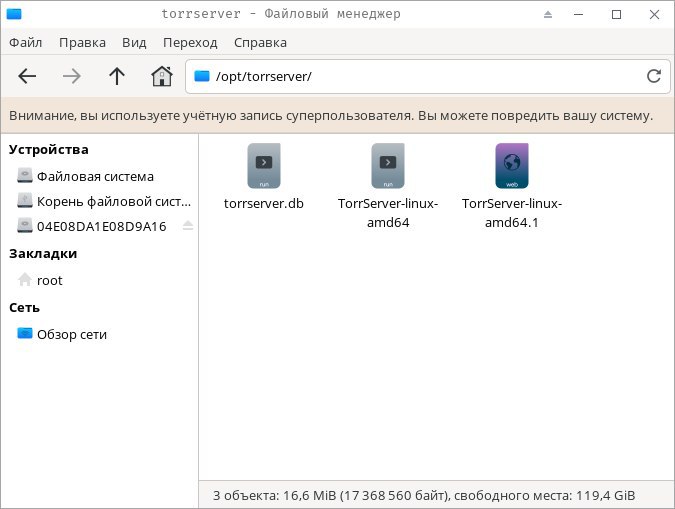Maximize the file manager window
This screenshot has width=675, height=509.
click(616, 14)
